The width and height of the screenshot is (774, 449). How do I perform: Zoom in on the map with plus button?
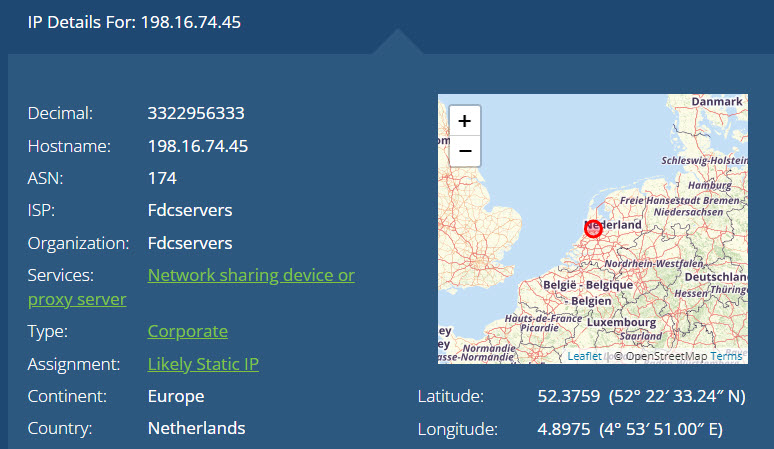point(464,121)
